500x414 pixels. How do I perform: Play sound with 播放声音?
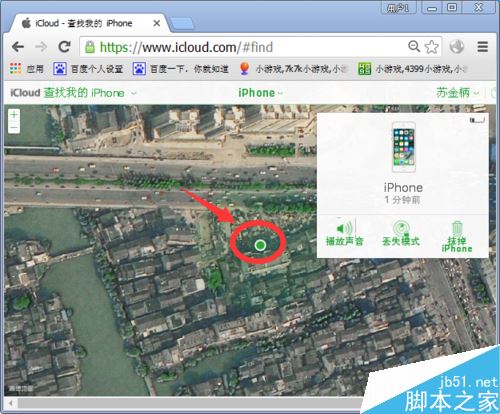point(345,233)
